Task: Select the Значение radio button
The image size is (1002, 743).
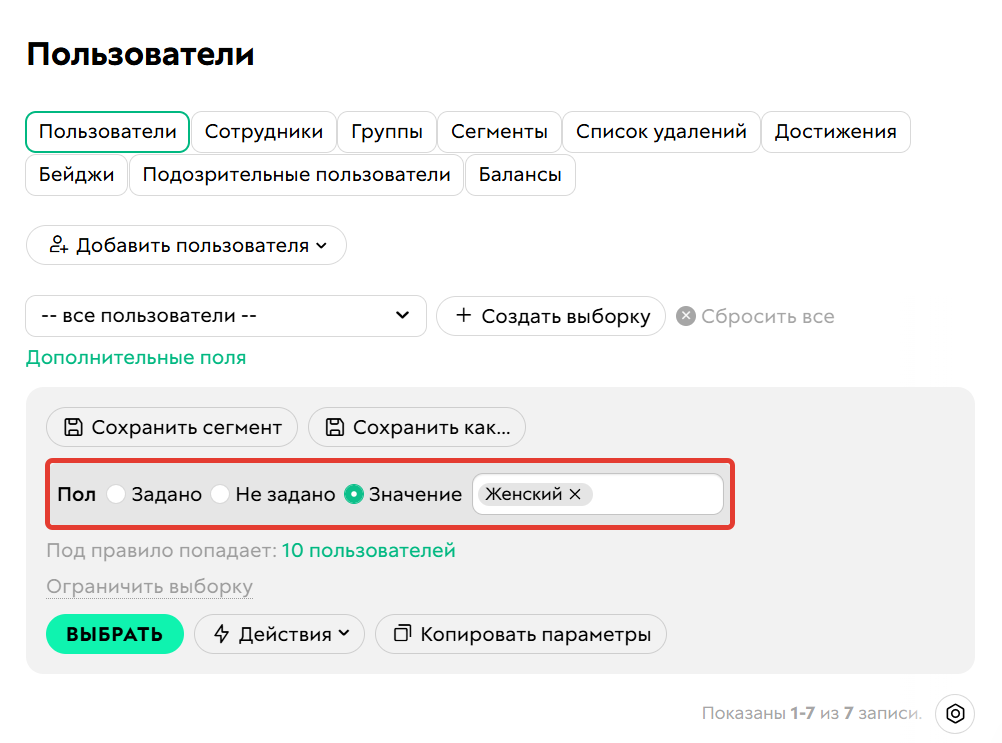Action: (356, 493)
